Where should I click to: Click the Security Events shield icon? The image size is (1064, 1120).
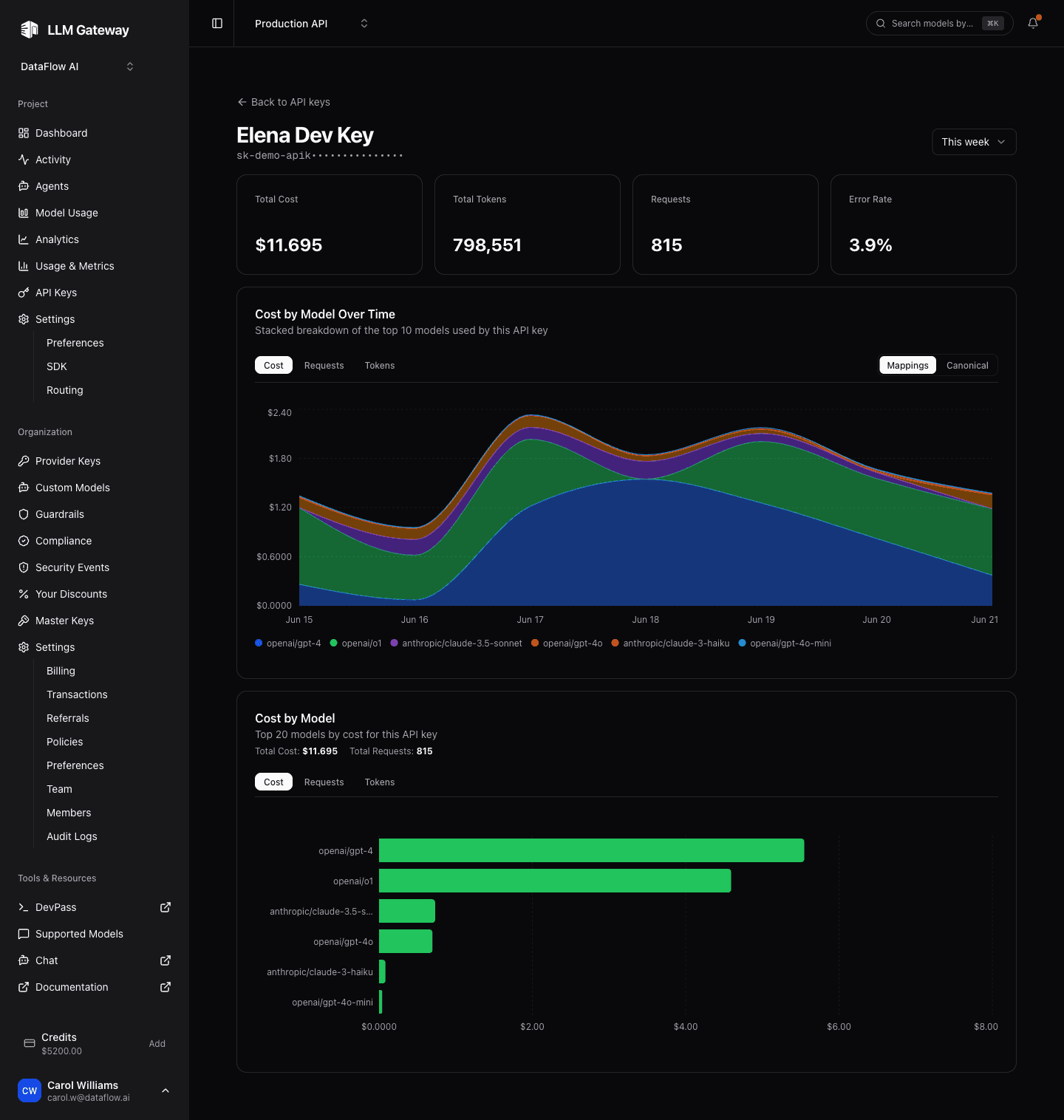coord(24,567)
